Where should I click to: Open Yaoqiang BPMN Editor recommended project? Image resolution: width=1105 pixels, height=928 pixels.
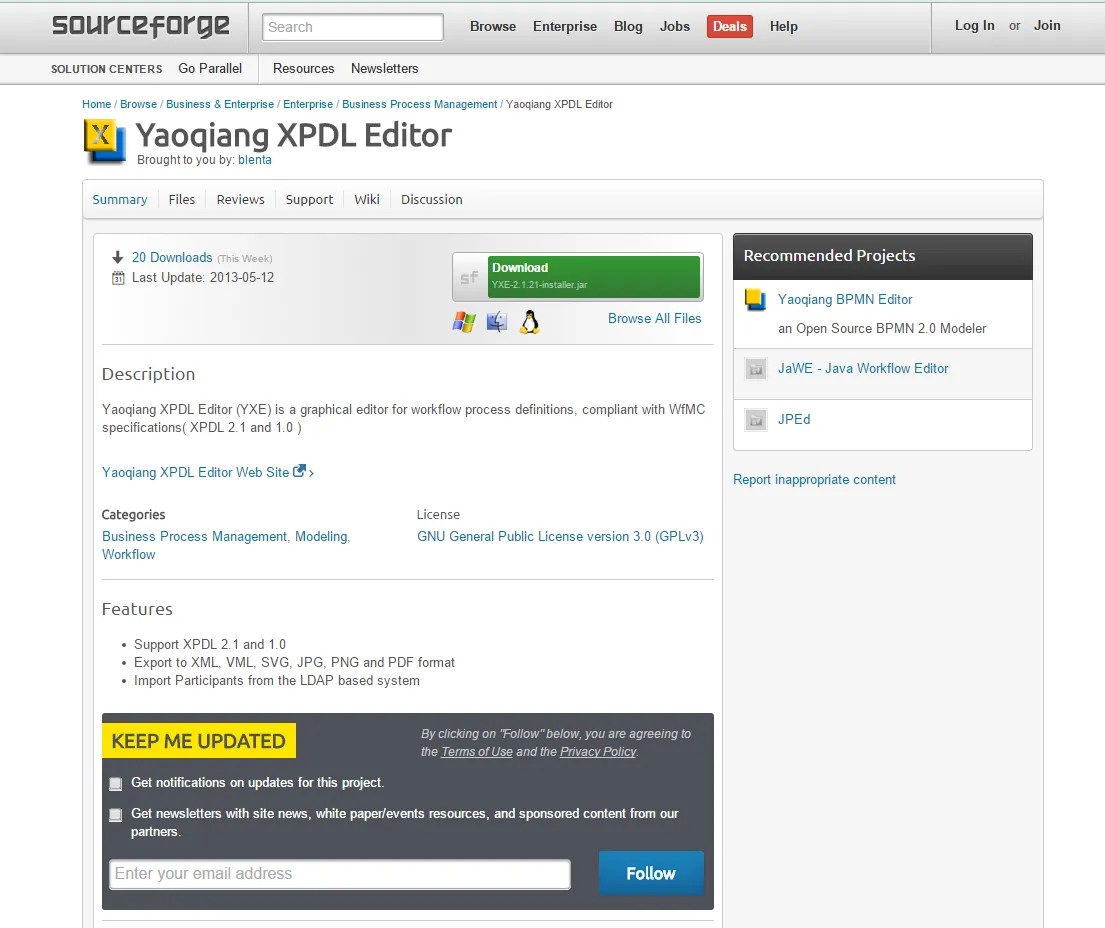click(845, 299)
